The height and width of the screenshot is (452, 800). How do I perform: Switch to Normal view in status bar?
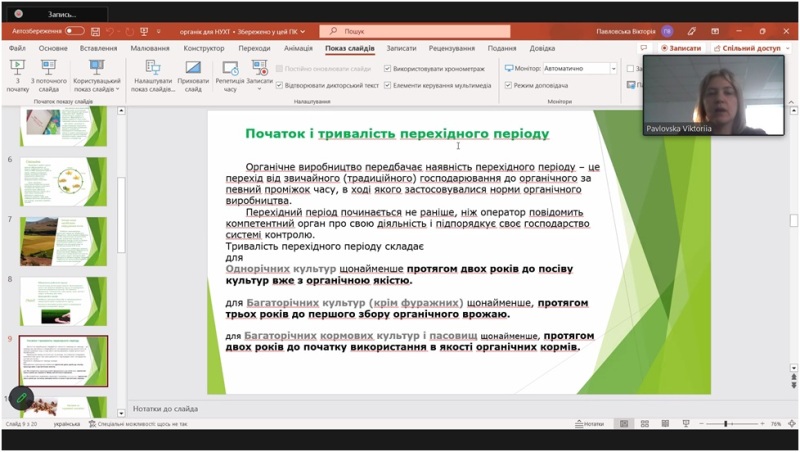coord(623,423)
